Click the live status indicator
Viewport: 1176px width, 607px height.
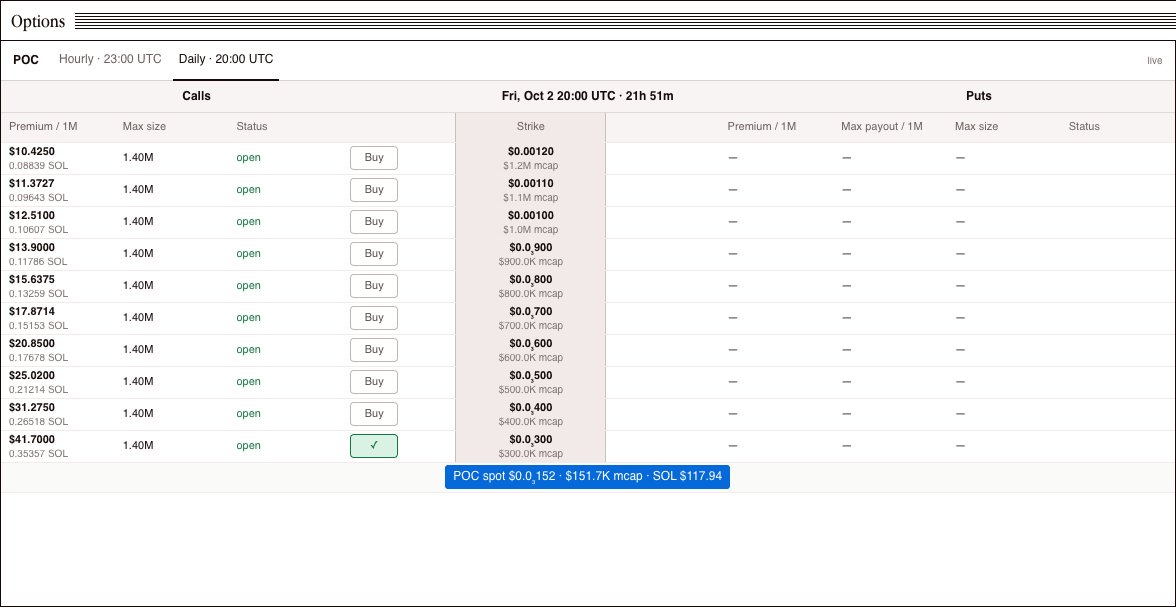tap(1154, 61)
